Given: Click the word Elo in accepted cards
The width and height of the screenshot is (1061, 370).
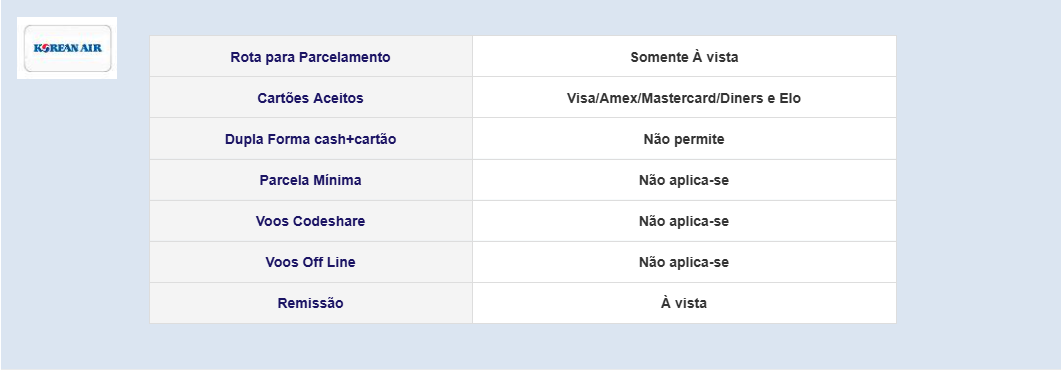Looking at the screenshot, I should 790,98.
